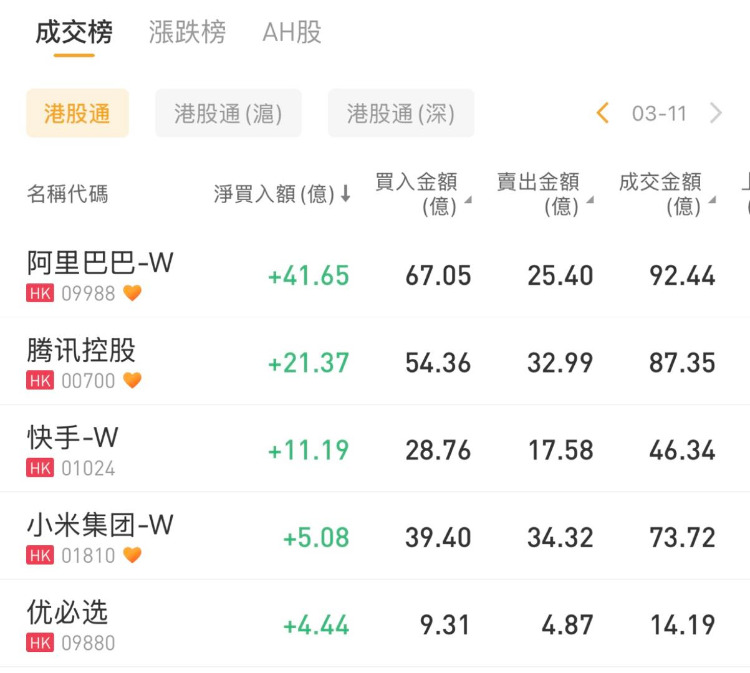
Task: Toggle favorite heart for 01810
Action: (132, 555)
